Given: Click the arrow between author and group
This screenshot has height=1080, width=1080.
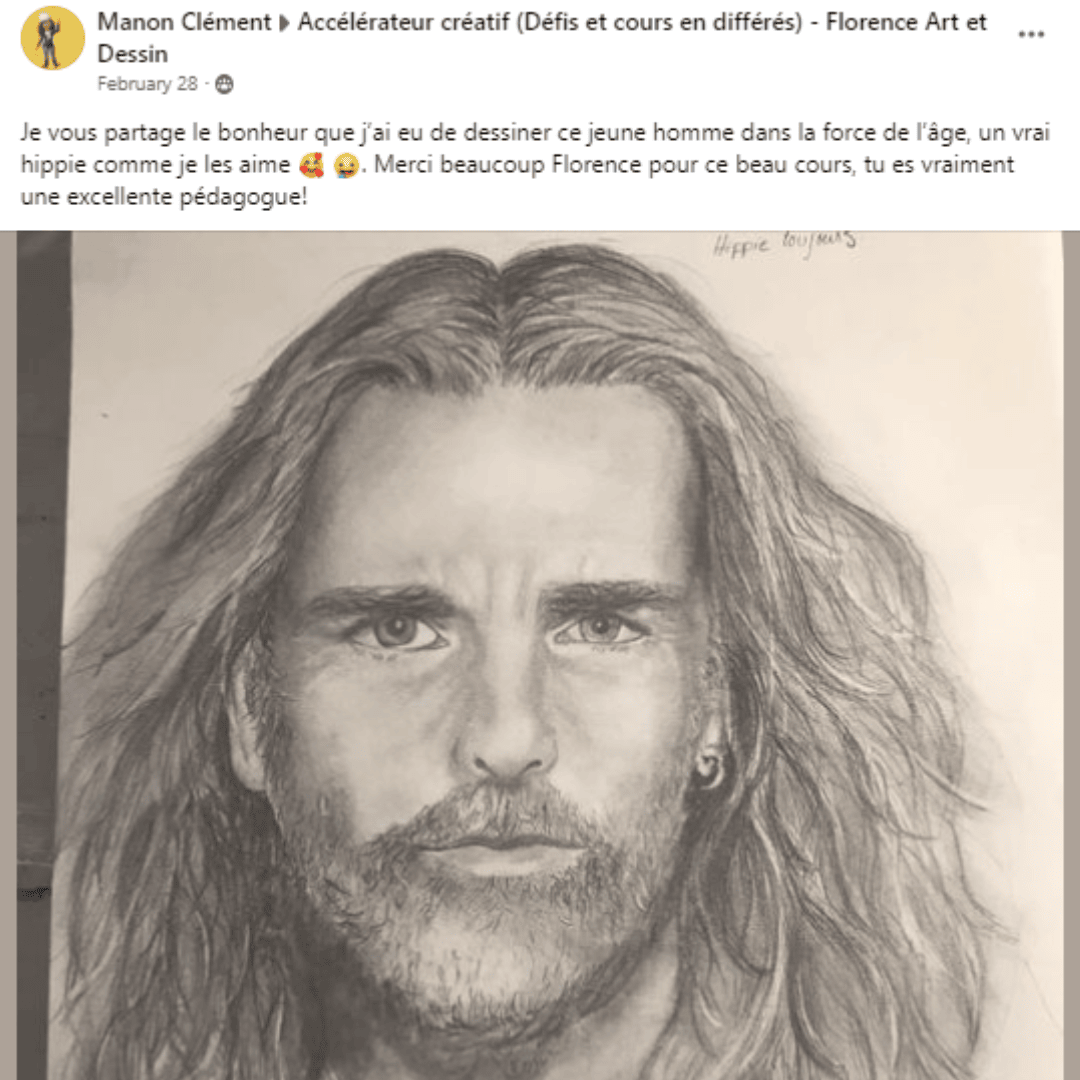Looking at the screenshot, I should point(284,23).
